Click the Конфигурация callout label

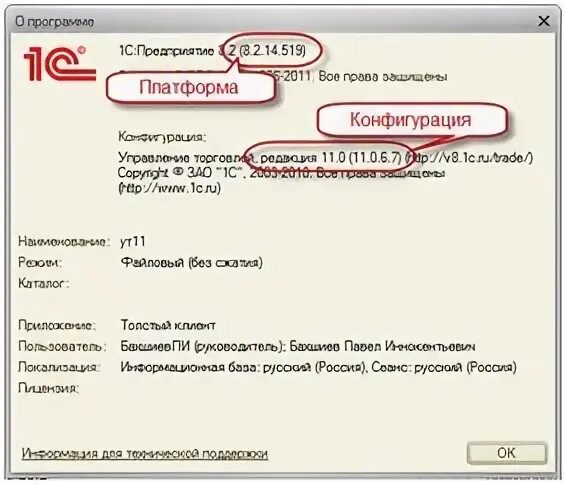(411, 119)
